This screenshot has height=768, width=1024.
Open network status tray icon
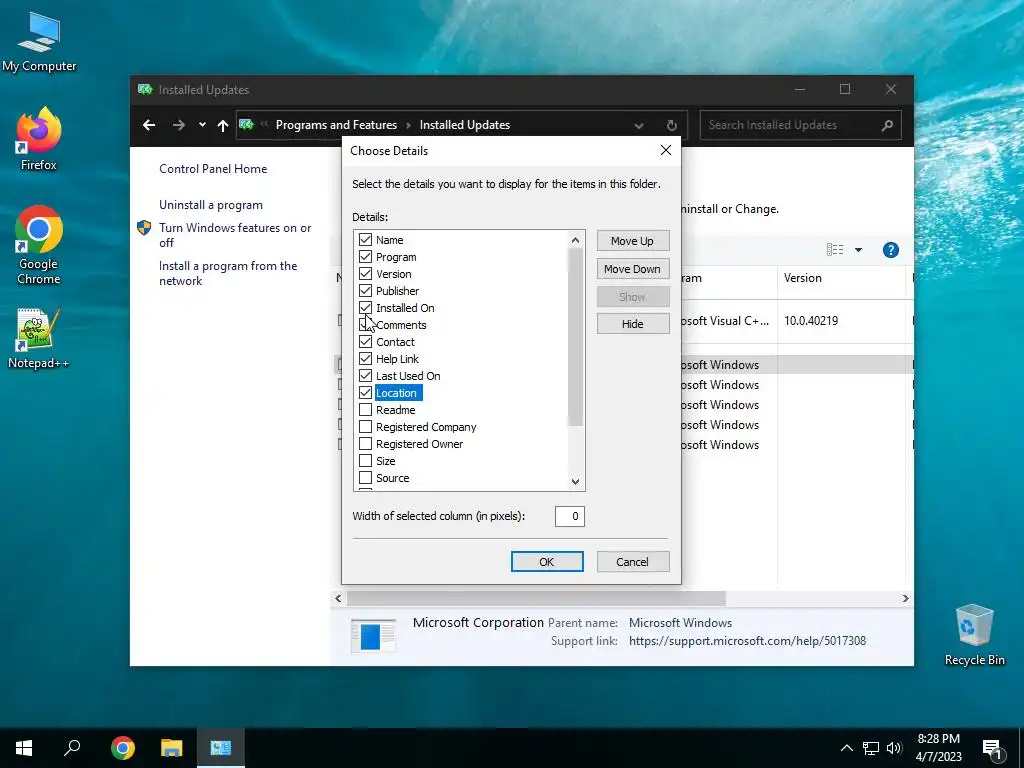pyautogui.click(x=871, y=748)
